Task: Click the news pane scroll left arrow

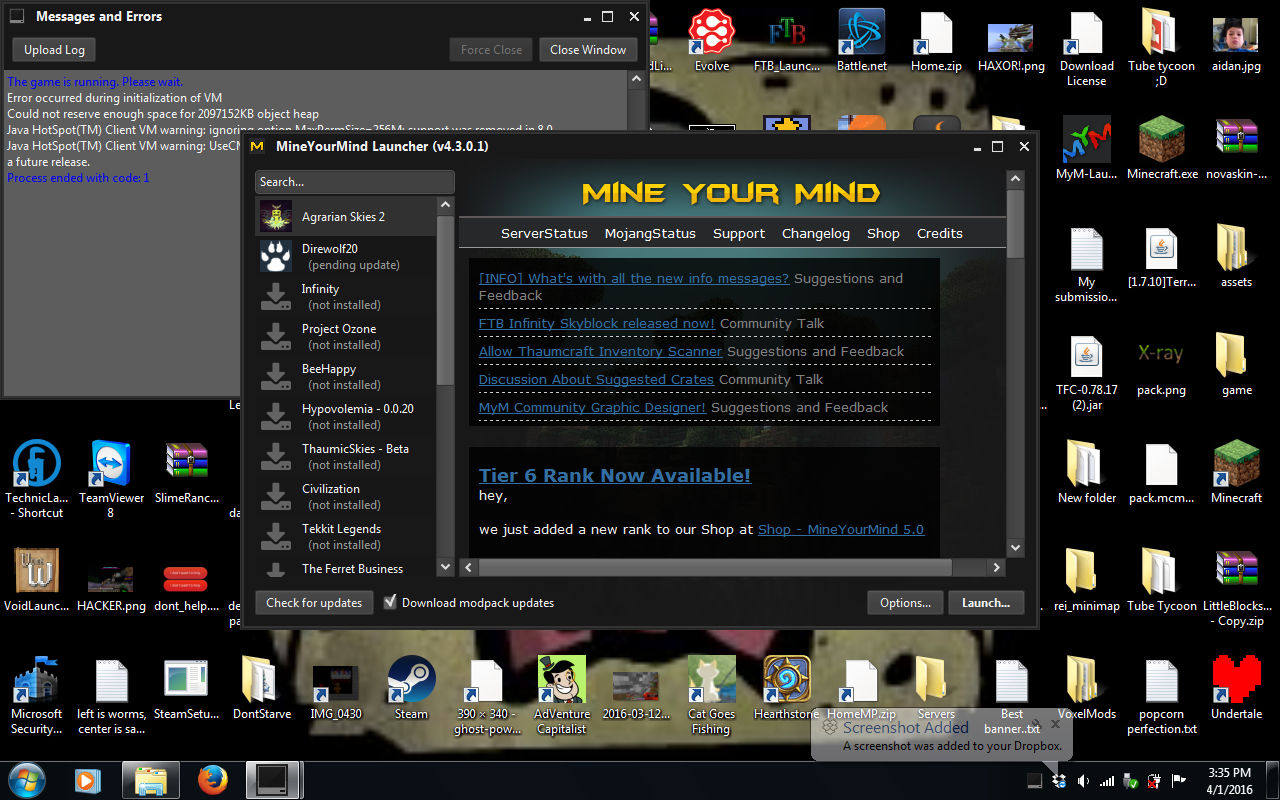Action: point(468,567)
